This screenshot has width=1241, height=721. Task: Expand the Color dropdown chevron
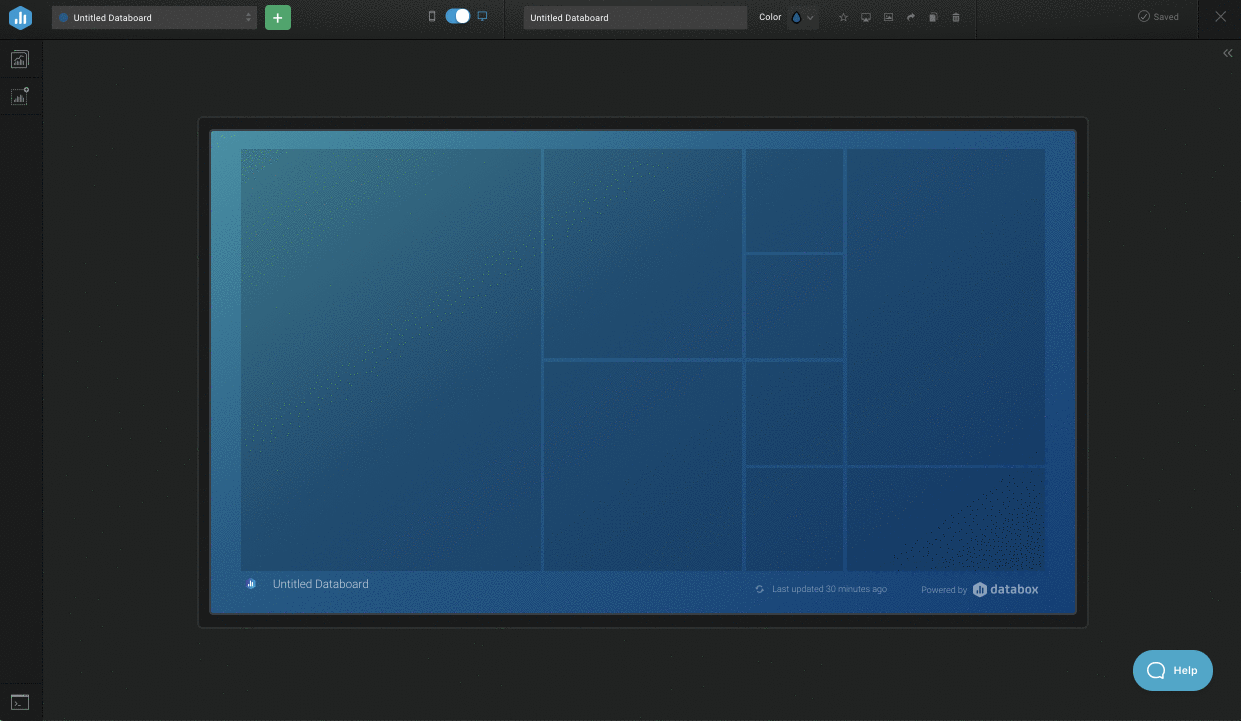810,17
